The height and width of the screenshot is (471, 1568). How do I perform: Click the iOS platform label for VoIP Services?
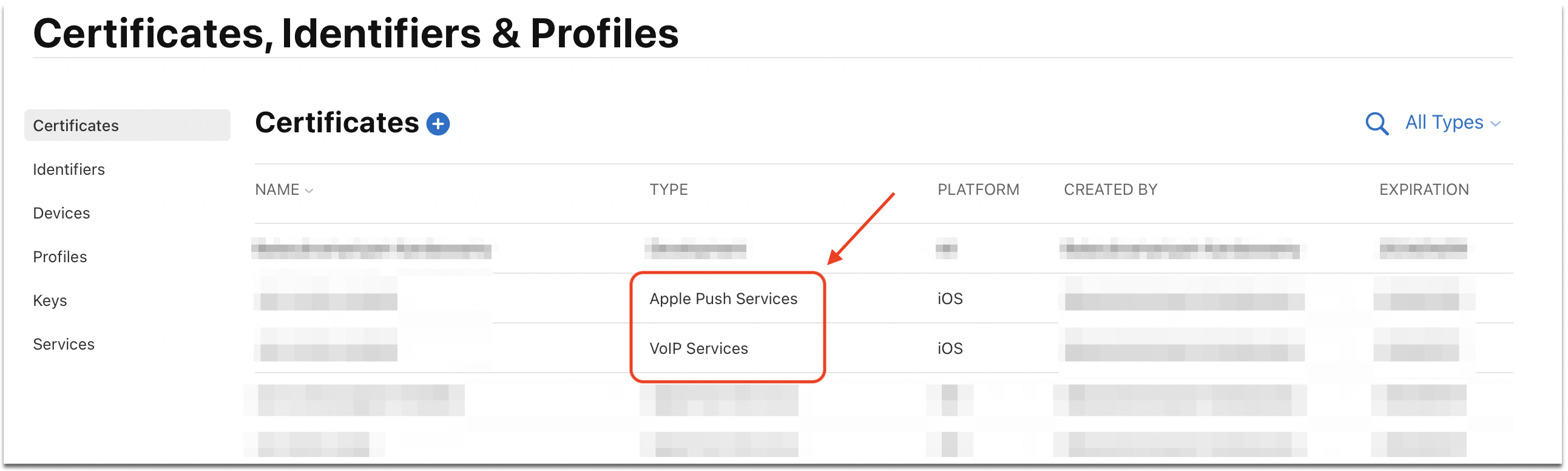click(949, 348)
